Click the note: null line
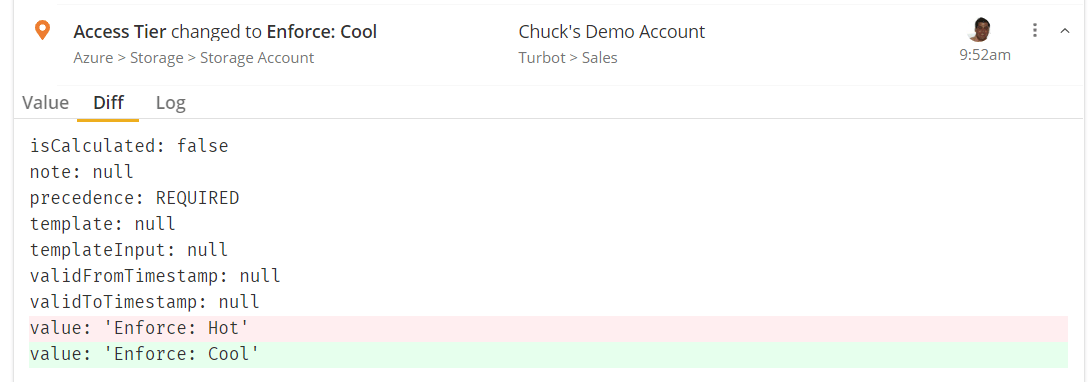1089x382 pixels. (81, 172)
